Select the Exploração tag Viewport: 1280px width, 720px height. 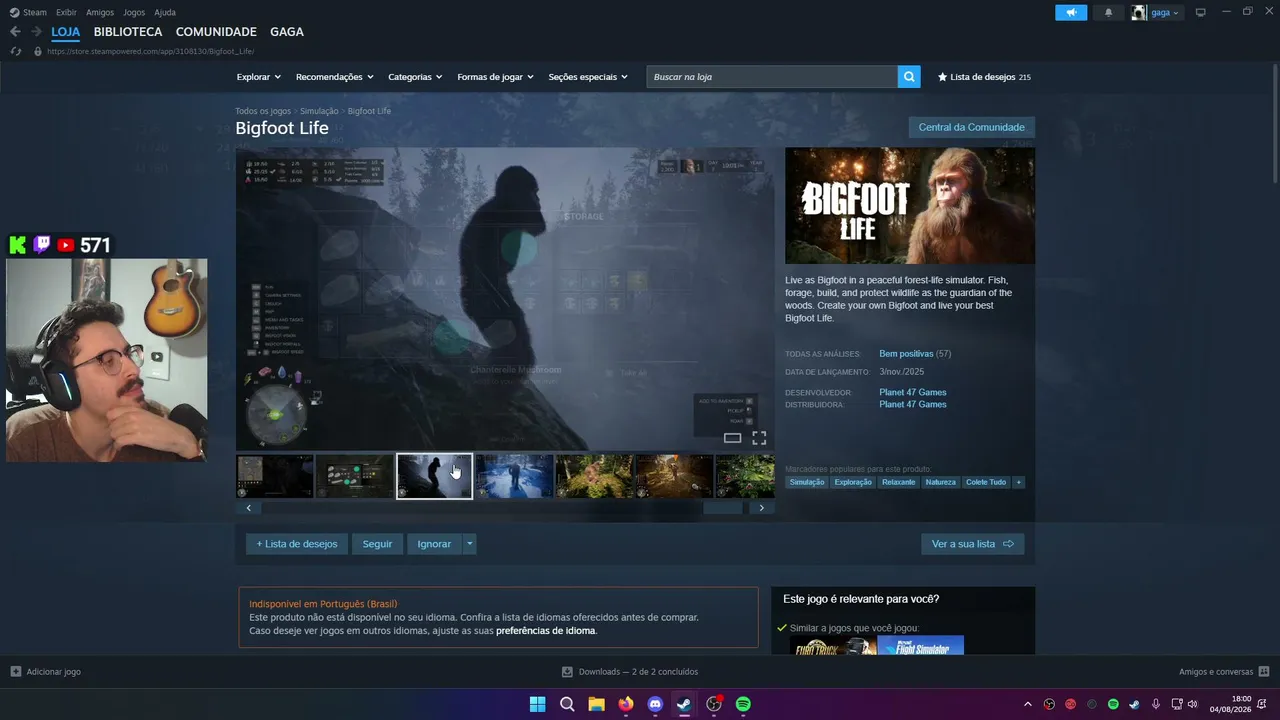[x=853, y=482]
